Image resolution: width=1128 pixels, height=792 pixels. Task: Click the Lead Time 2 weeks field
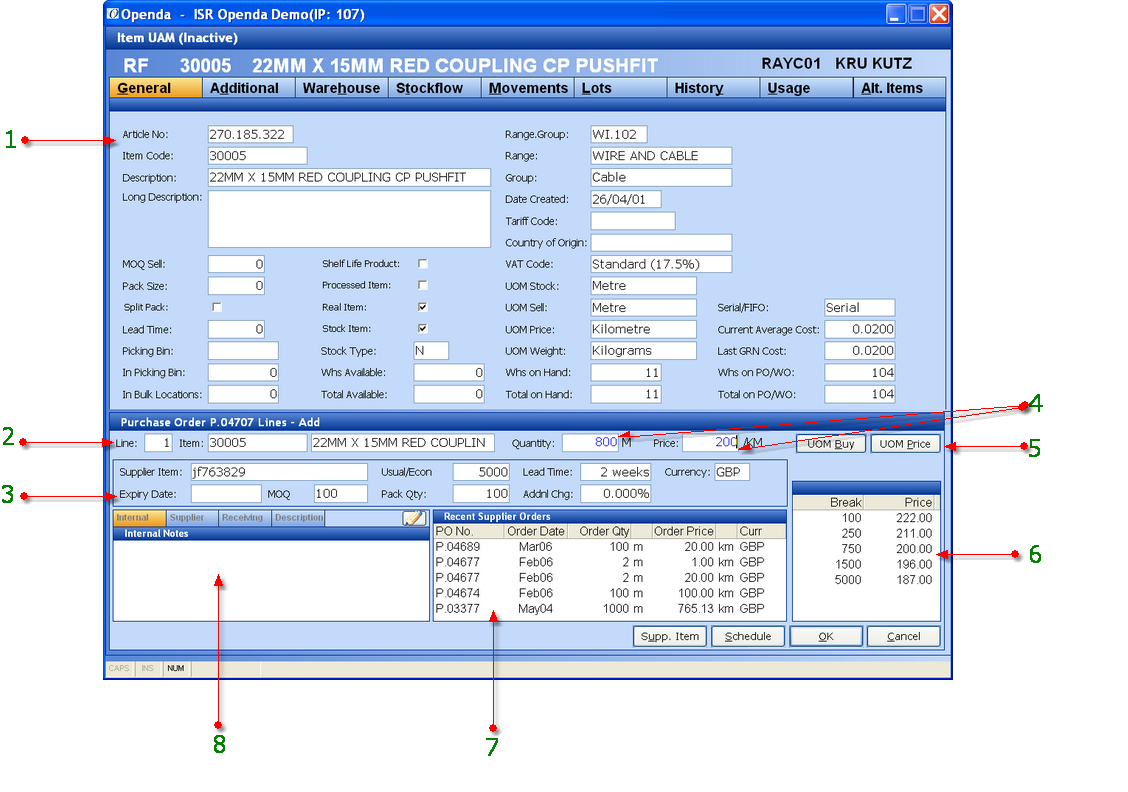click(616, 473)
